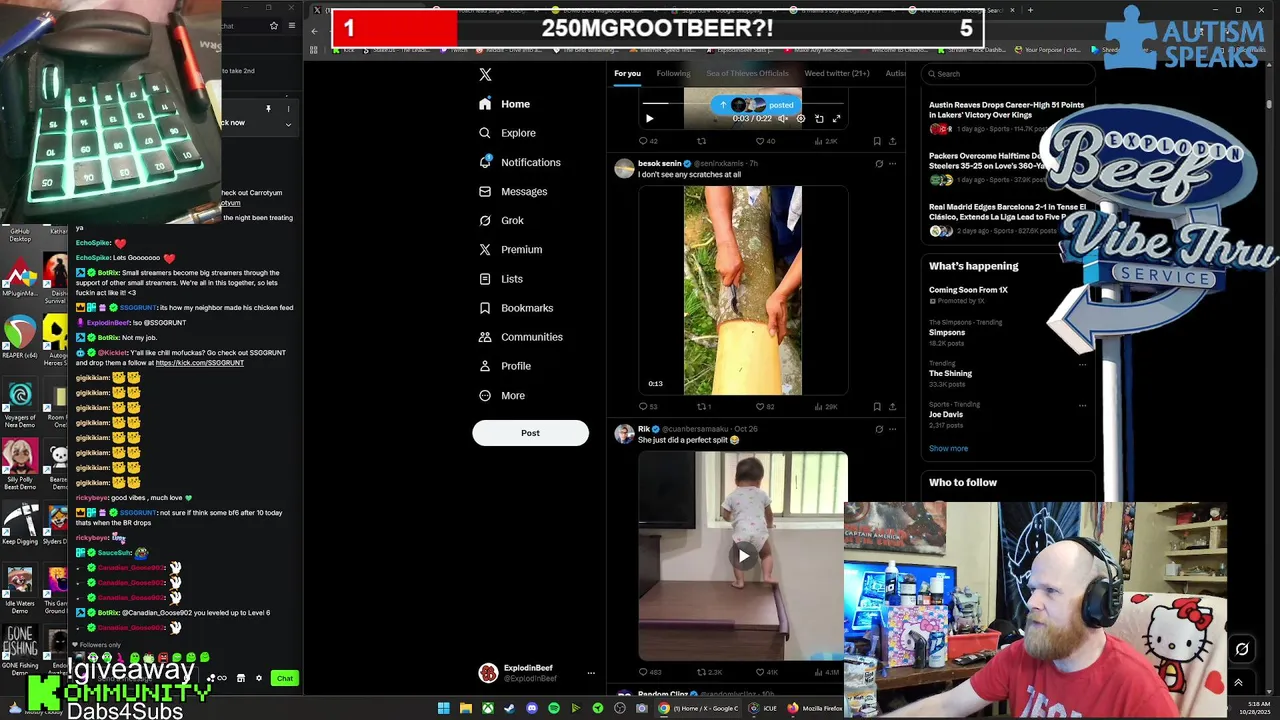Open Explore in the X sidebar
Viewport: 1280px width, 720px height.
tap(507, 133)
